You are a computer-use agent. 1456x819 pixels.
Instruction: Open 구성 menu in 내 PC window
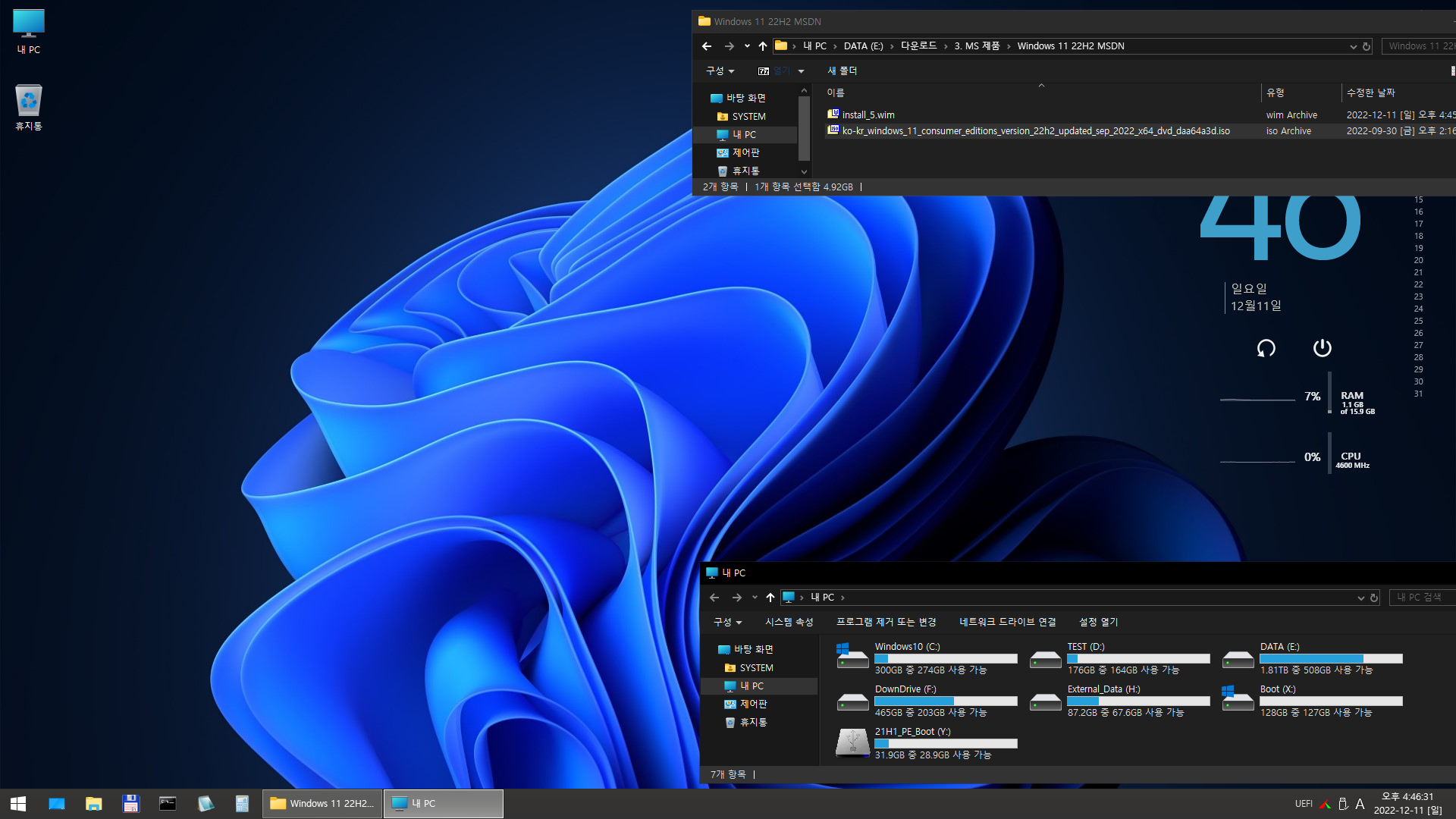[728, 622]
